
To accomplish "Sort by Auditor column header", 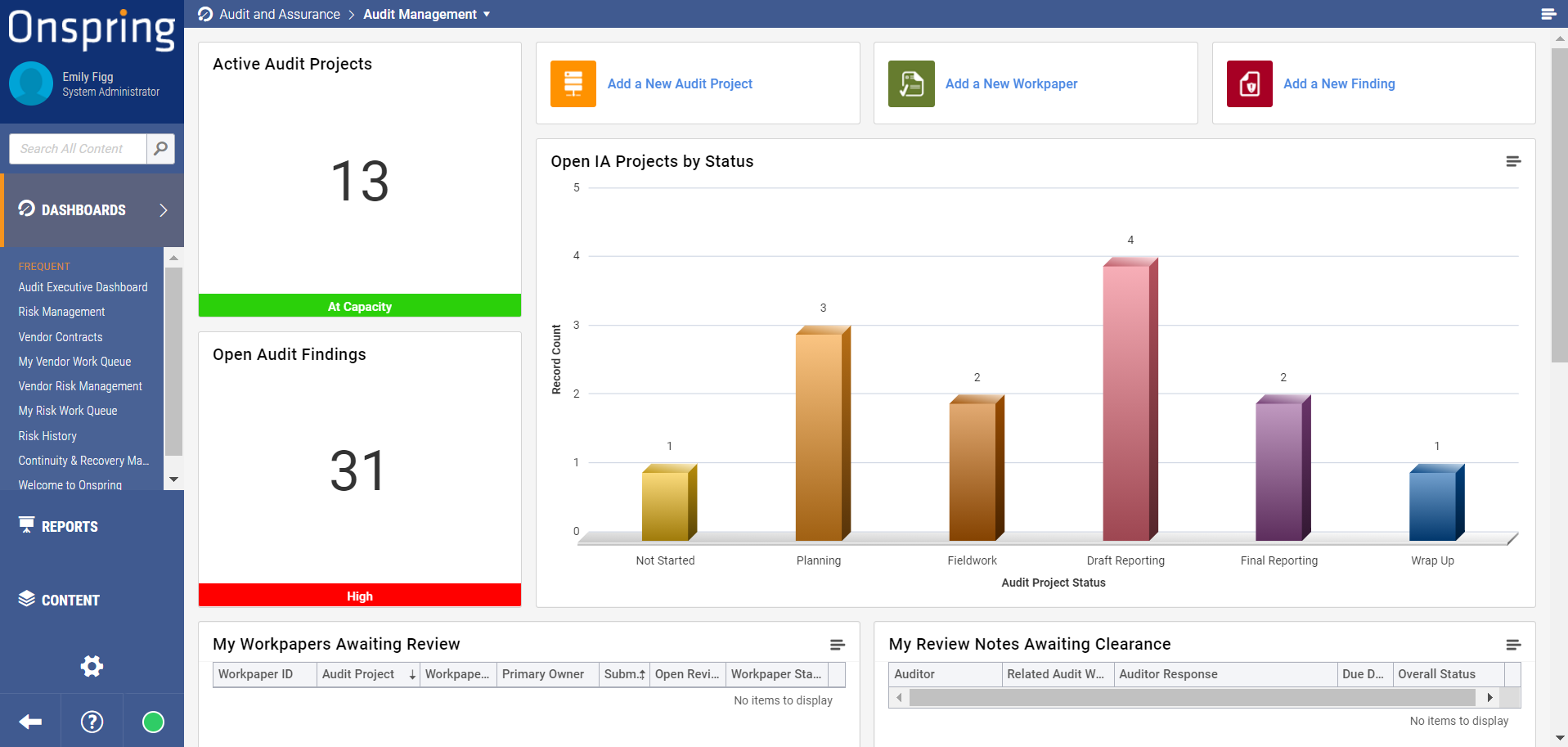I will point(946,674).
